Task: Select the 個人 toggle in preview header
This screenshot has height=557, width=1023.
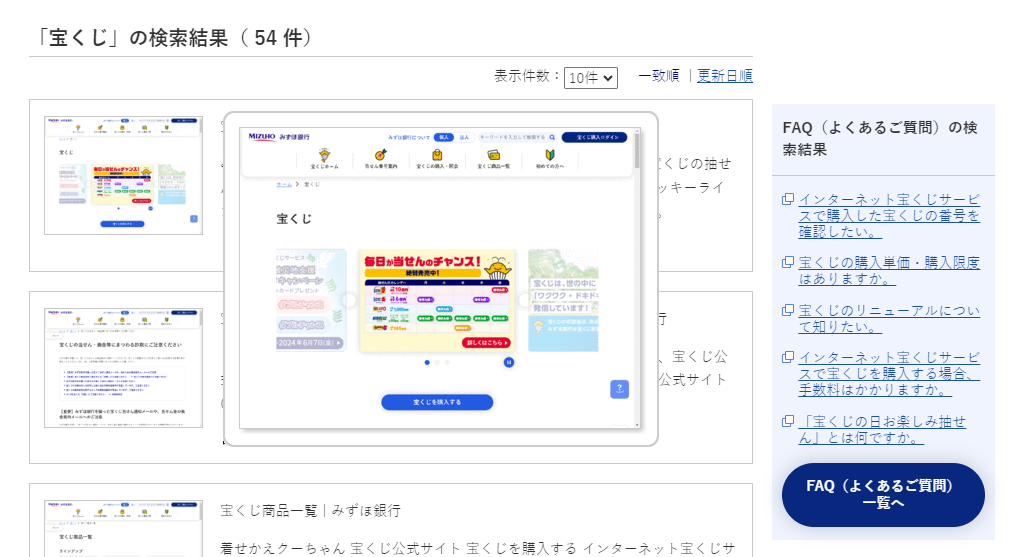Action: [444, 137]
